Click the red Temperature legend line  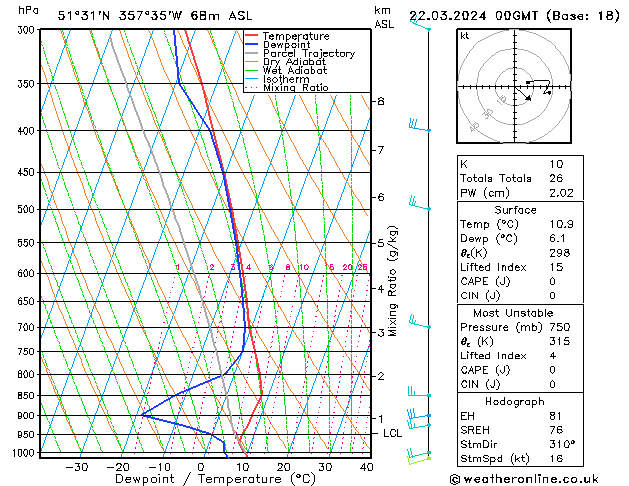(x=251, y=36)
